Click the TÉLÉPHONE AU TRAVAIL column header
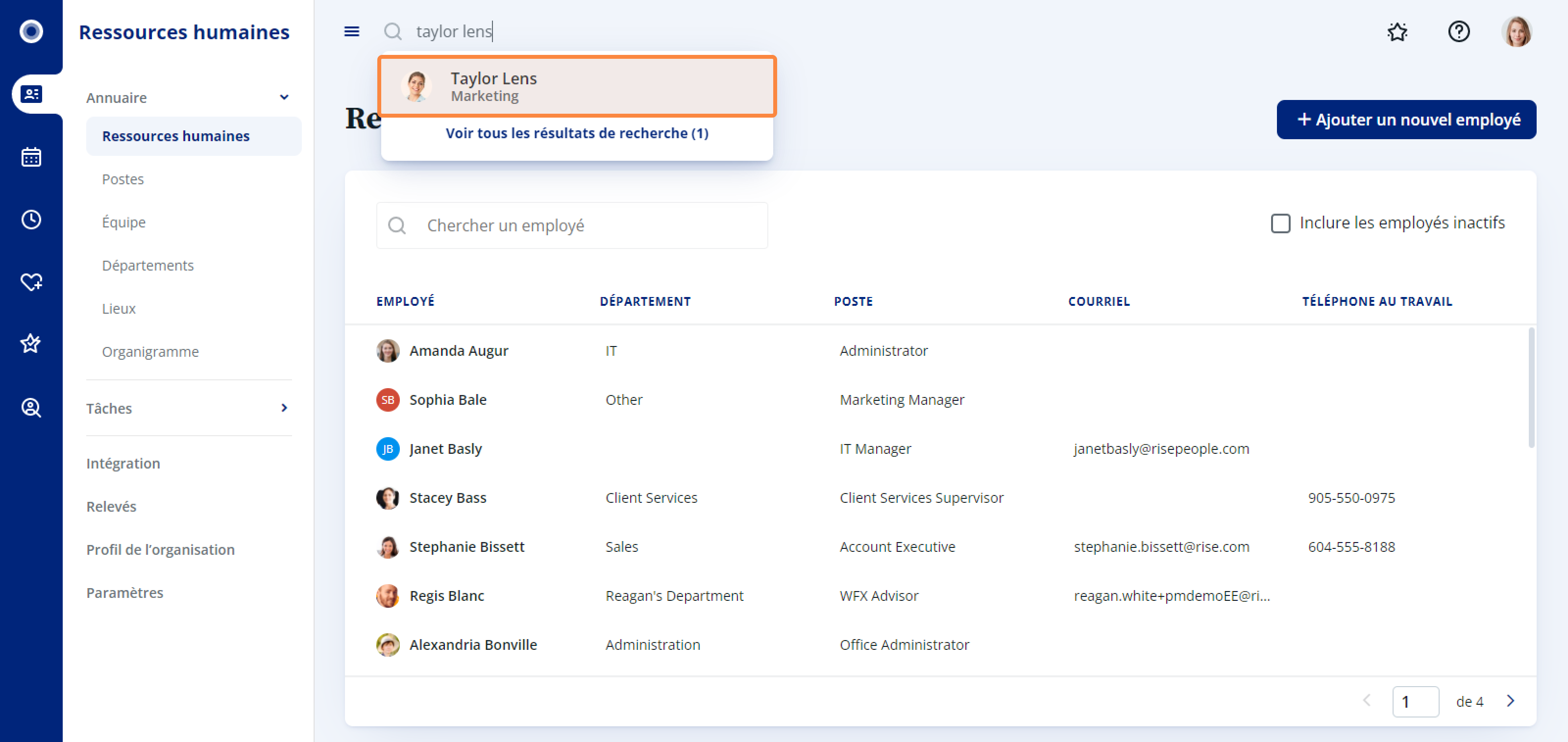1568x742 pixels. coord(1377,301)
